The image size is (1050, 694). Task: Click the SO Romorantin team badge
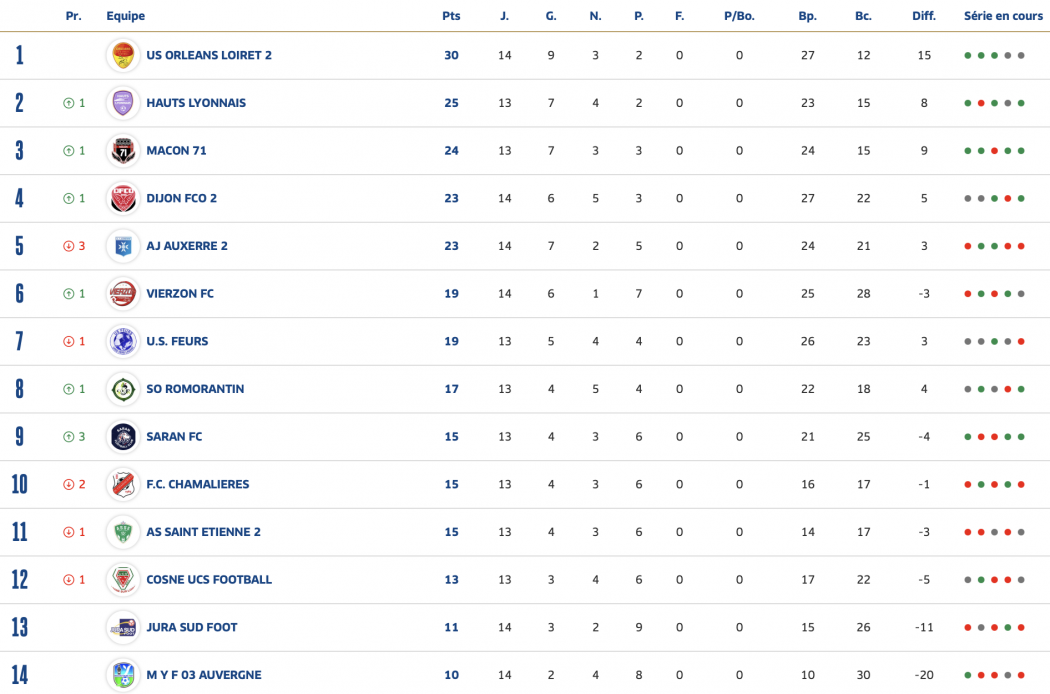tap(123, 389)
